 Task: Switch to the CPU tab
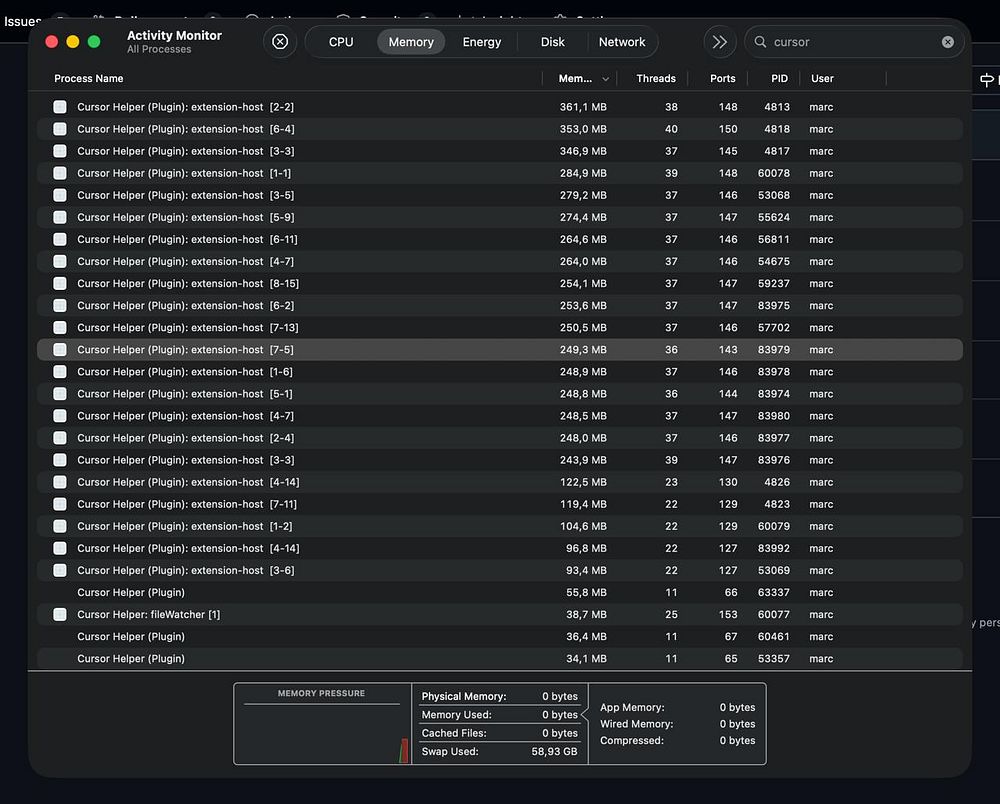[x=341, y=42]
